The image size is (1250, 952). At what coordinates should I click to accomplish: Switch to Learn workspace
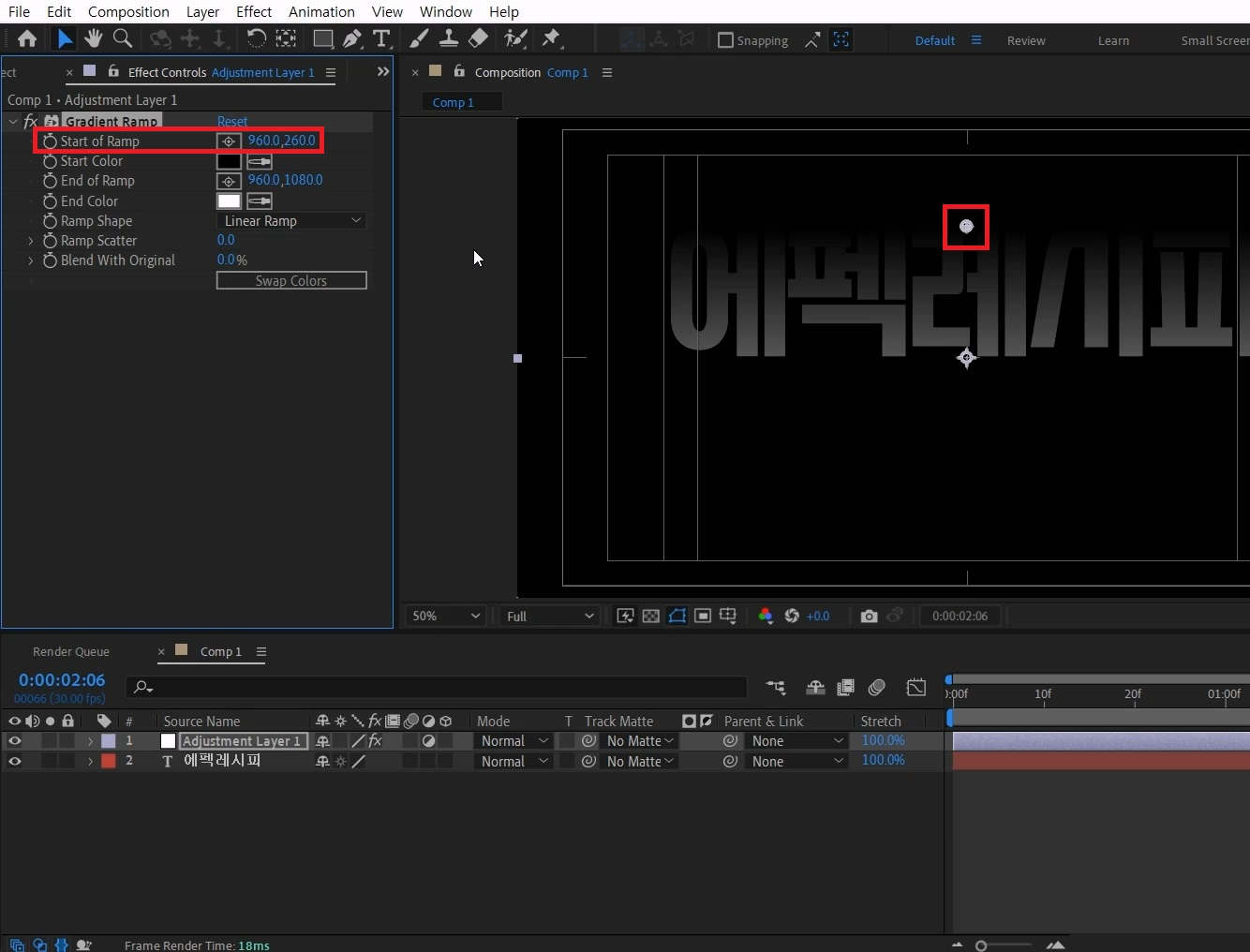(x=1113, y=40)
